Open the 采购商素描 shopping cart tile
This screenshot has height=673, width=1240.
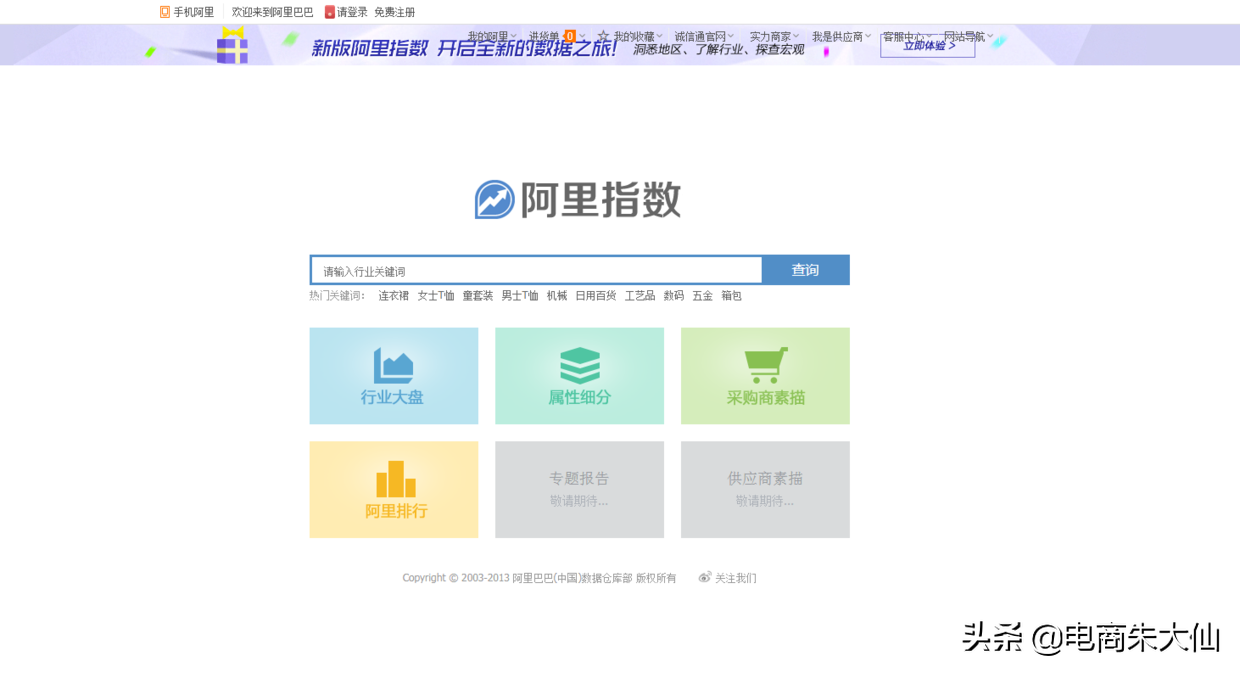coord(765,376)
